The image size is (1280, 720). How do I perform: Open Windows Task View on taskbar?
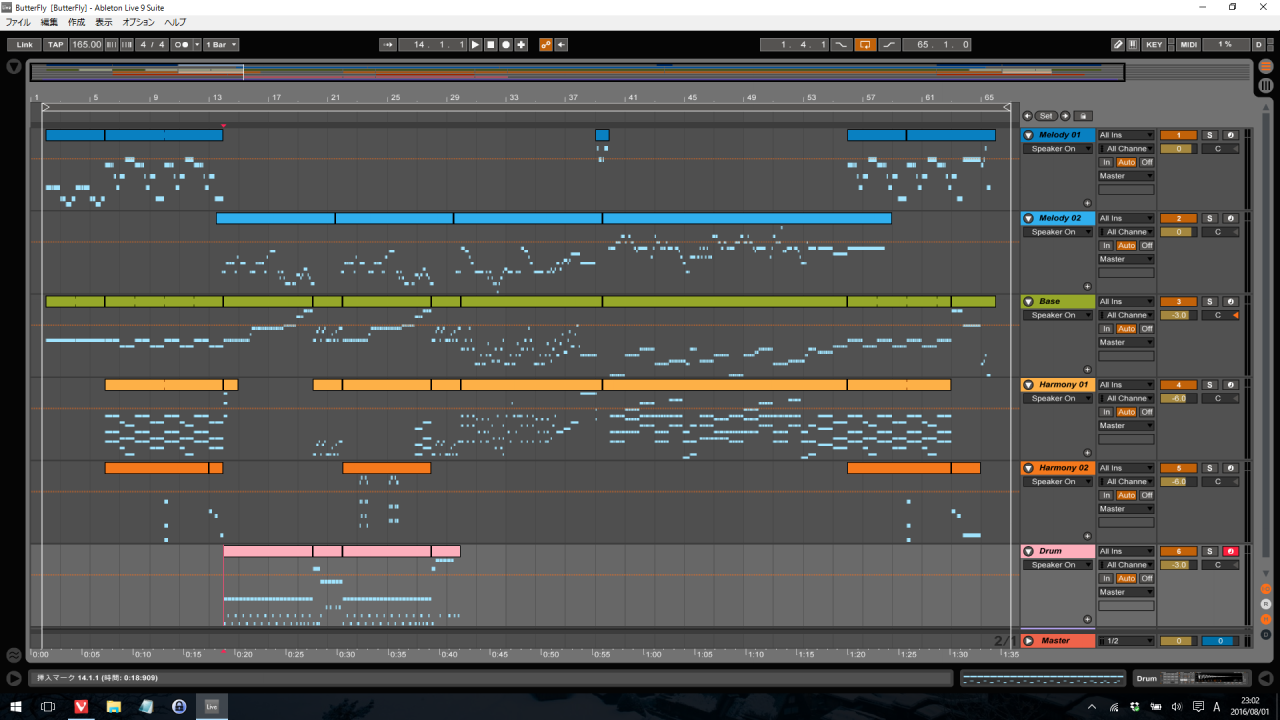pos(47,706)
